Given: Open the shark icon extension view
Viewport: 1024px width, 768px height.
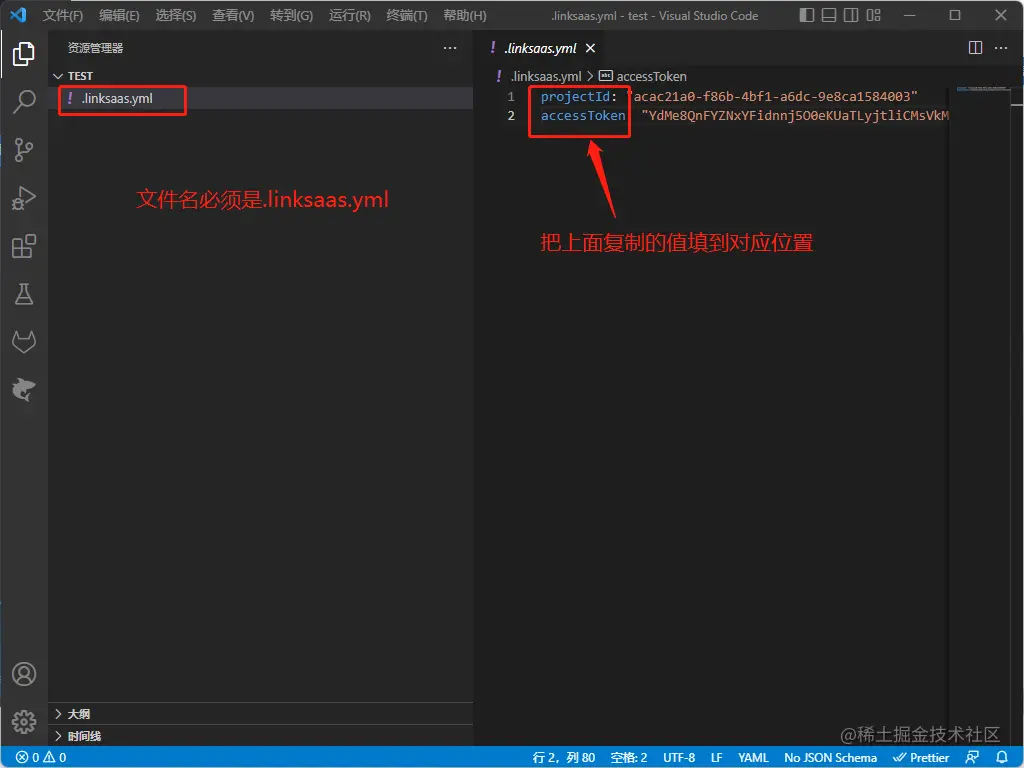Looking at the screenshot, I should [x=24, y=390].
